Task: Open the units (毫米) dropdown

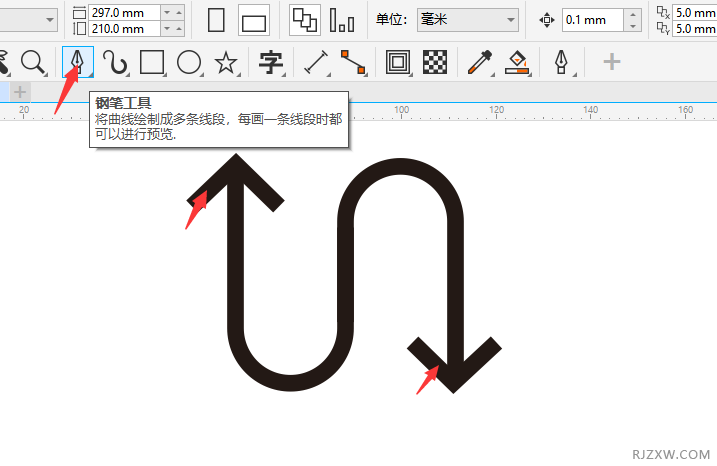Action: 467,20
